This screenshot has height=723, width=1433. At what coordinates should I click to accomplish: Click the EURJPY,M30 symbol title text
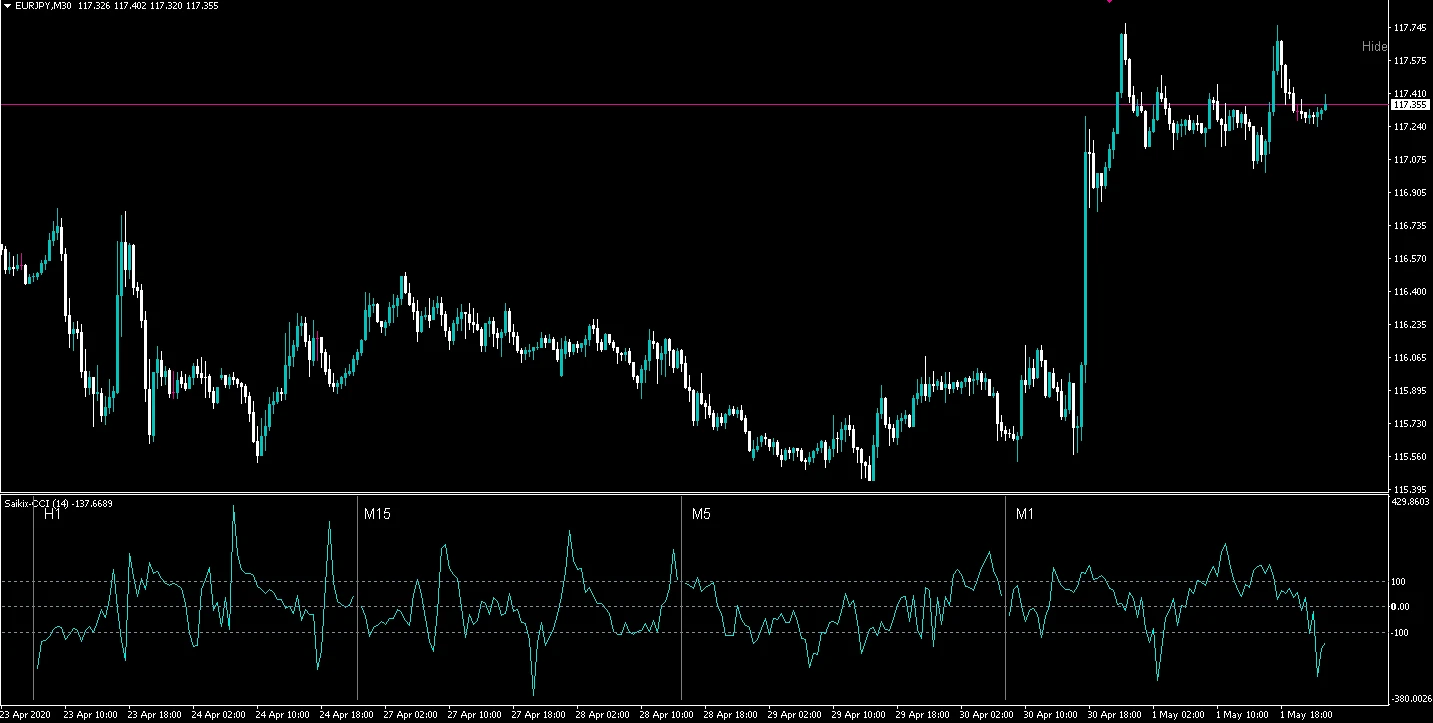(46, 6)
